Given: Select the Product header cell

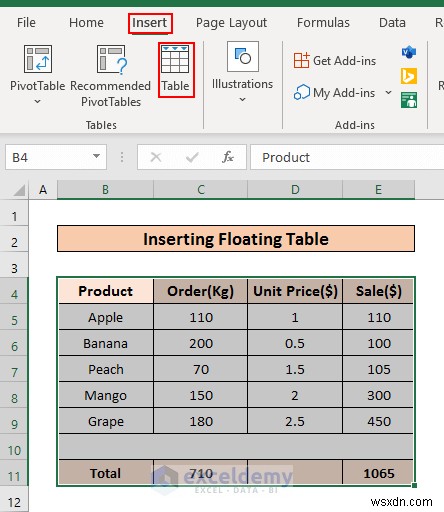Looking at the screenshot, I should (x=106, y=291).
